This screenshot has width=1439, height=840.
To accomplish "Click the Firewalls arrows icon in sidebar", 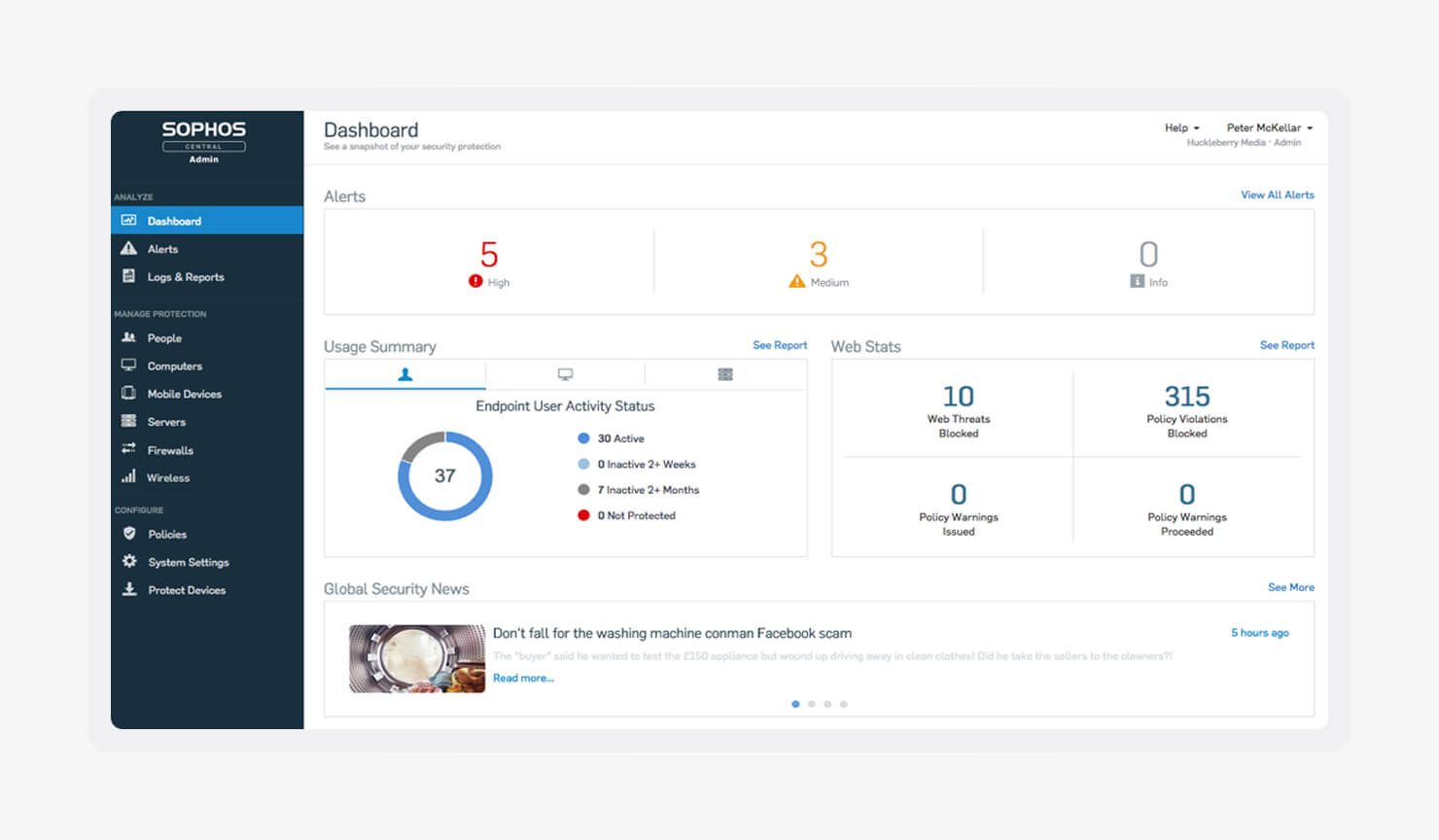I will 128,449.
